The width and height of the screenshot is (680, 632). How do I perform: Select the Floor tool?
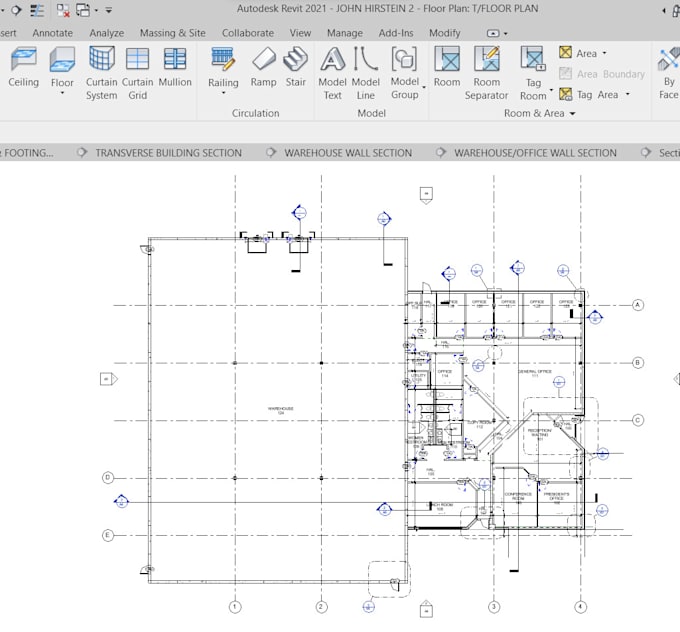click(62, 67)
